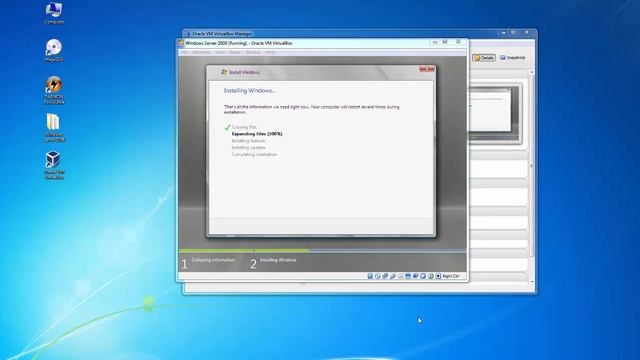Click the 'Installing Windows...' heading
640x360 pixels.
[249, 91]
